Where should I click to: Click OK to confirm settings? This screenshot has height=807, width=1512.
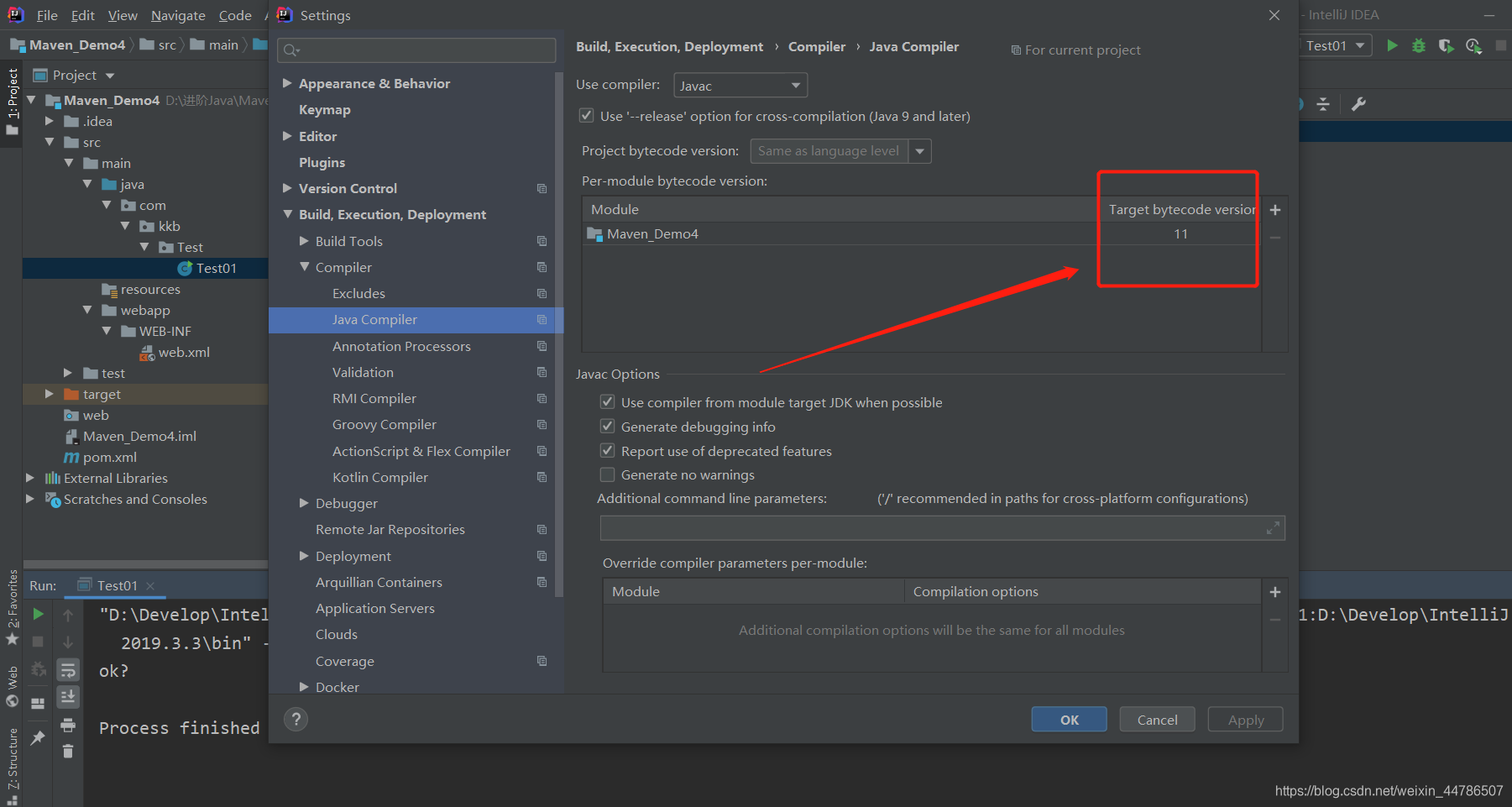click(x=1070, y=720)
